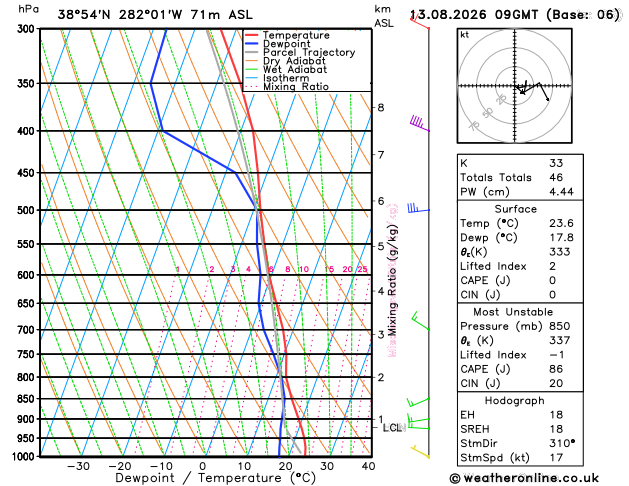Click the kt label in hodograph corner
The image size is (629, 486).
coord(465,35)
